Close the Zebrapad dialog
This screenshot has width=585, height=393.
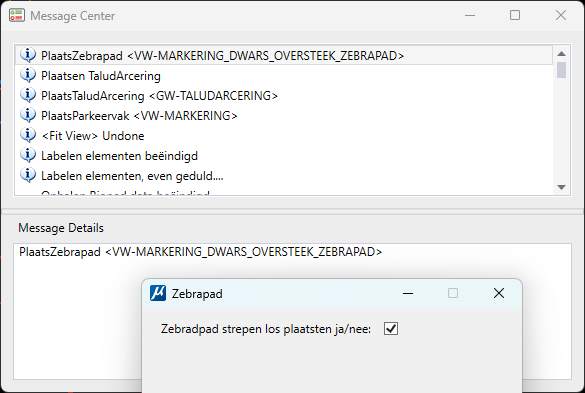pyautogui.click(x=499, y=293)
